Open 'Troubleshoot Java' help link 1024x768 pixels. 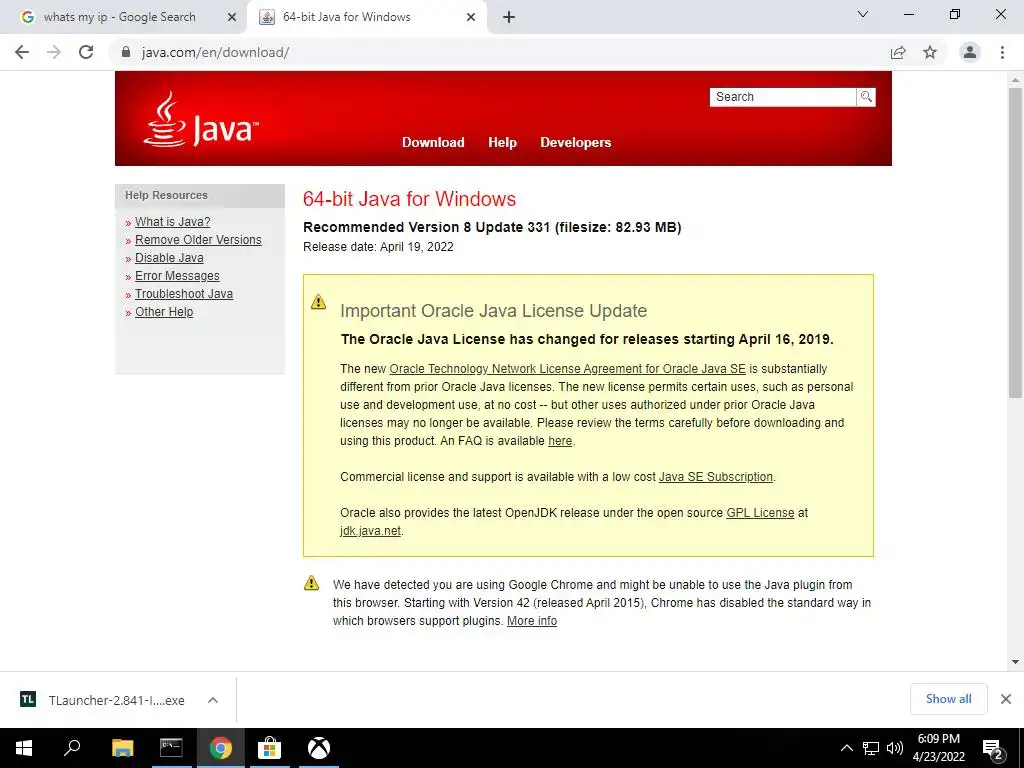coord(184,294)
